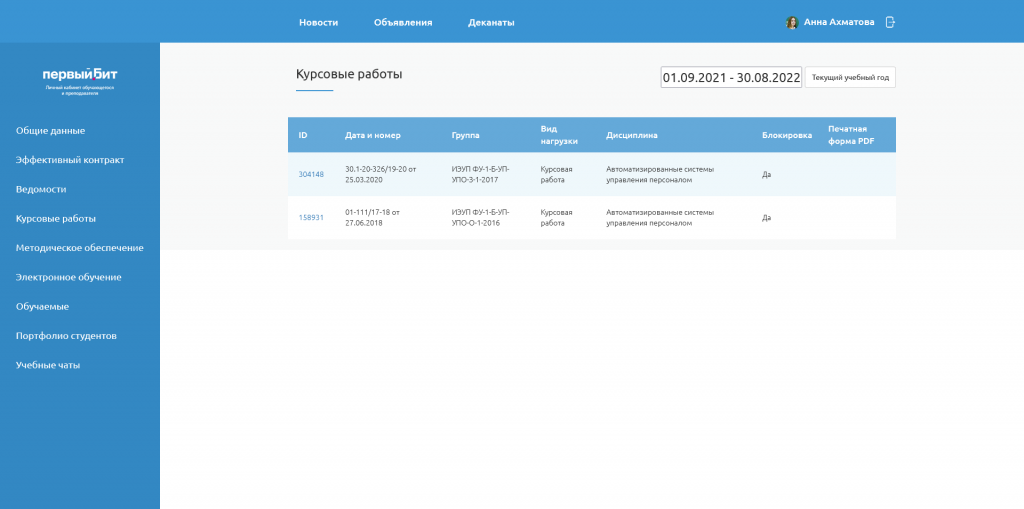1024x509 pixels.
Task: Click the user avatar photo
Action: pos(792,22)
